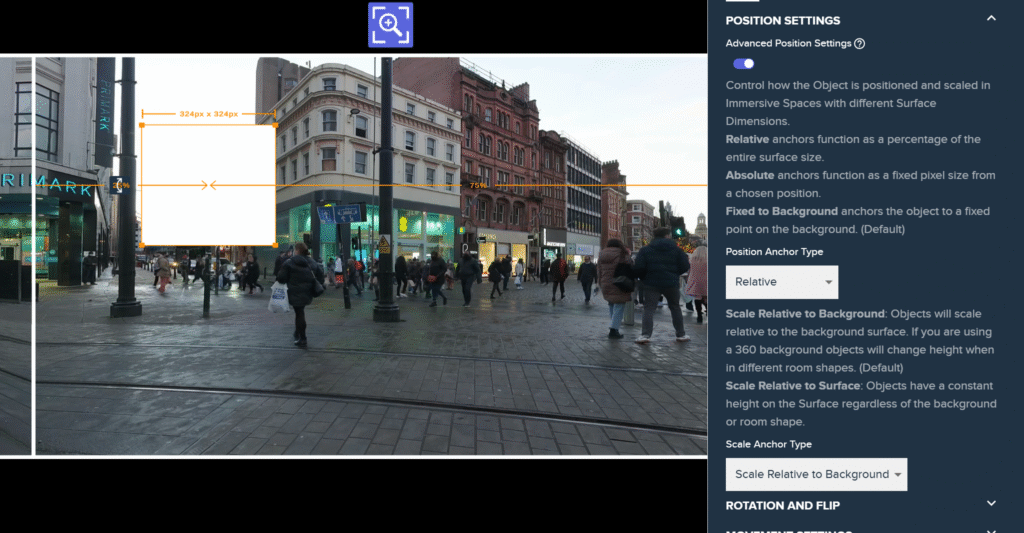The image size is (1024, 533).
Task: Click the inward arrows on the anchor line
Action: point(209,185)
